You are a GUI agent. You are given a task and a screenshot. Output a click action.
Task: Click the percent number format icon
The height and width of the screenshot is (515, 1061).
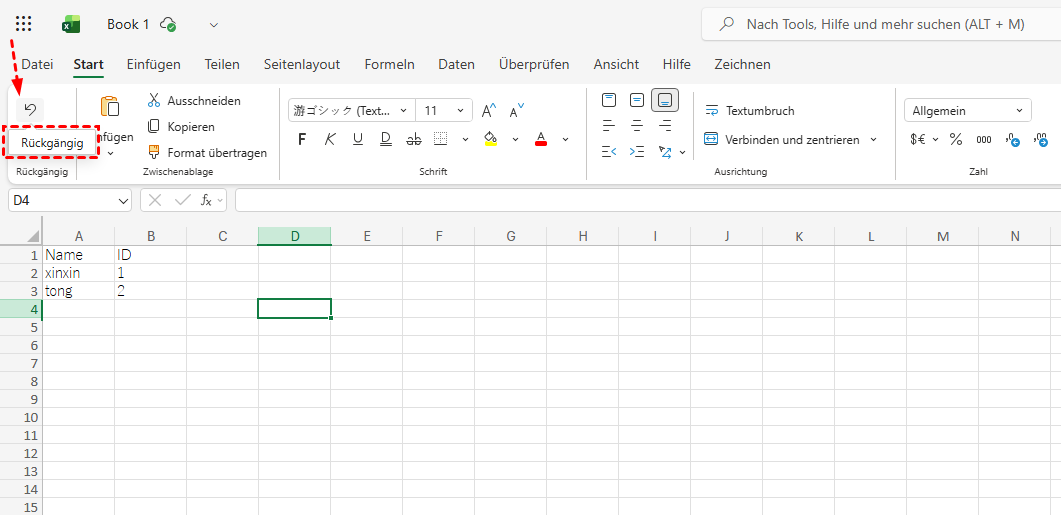click(x=956, y=140)
